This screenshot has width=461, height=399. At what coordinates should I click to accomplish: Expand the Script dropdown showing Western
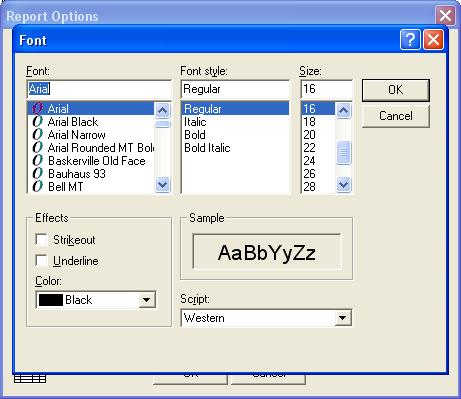tap(342, 318)
